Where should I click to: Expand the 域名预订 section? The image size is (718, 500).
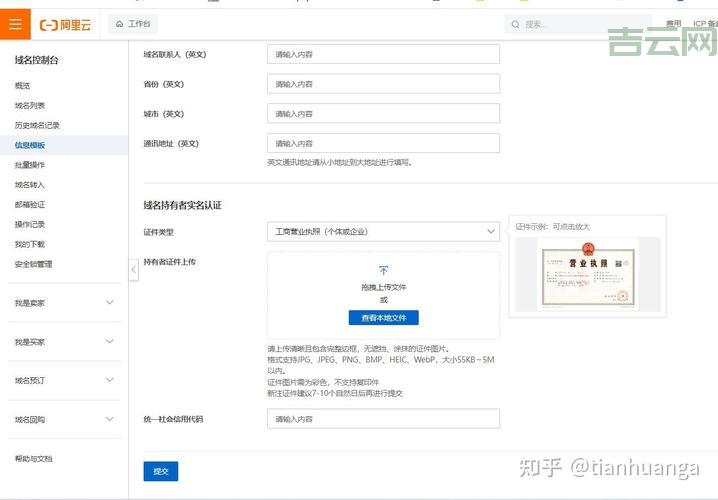(64, 380)
